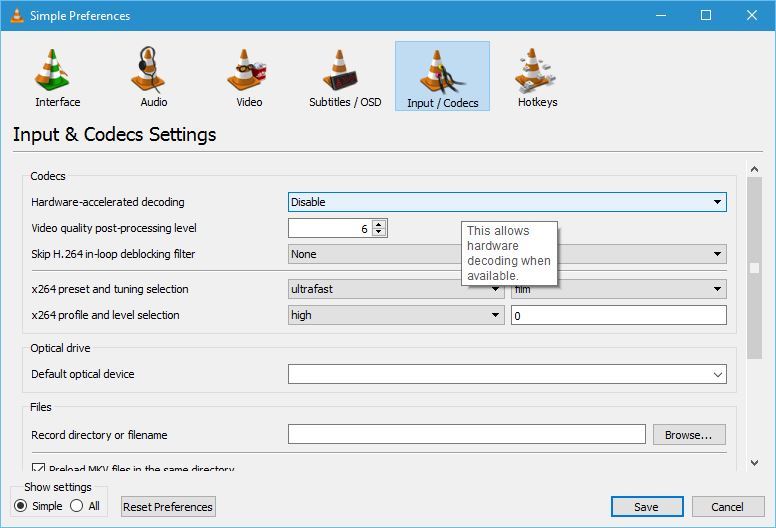776x528 pixels.
Task: Increase post-processing level with up arrow
Action: (x=379, y=224)
